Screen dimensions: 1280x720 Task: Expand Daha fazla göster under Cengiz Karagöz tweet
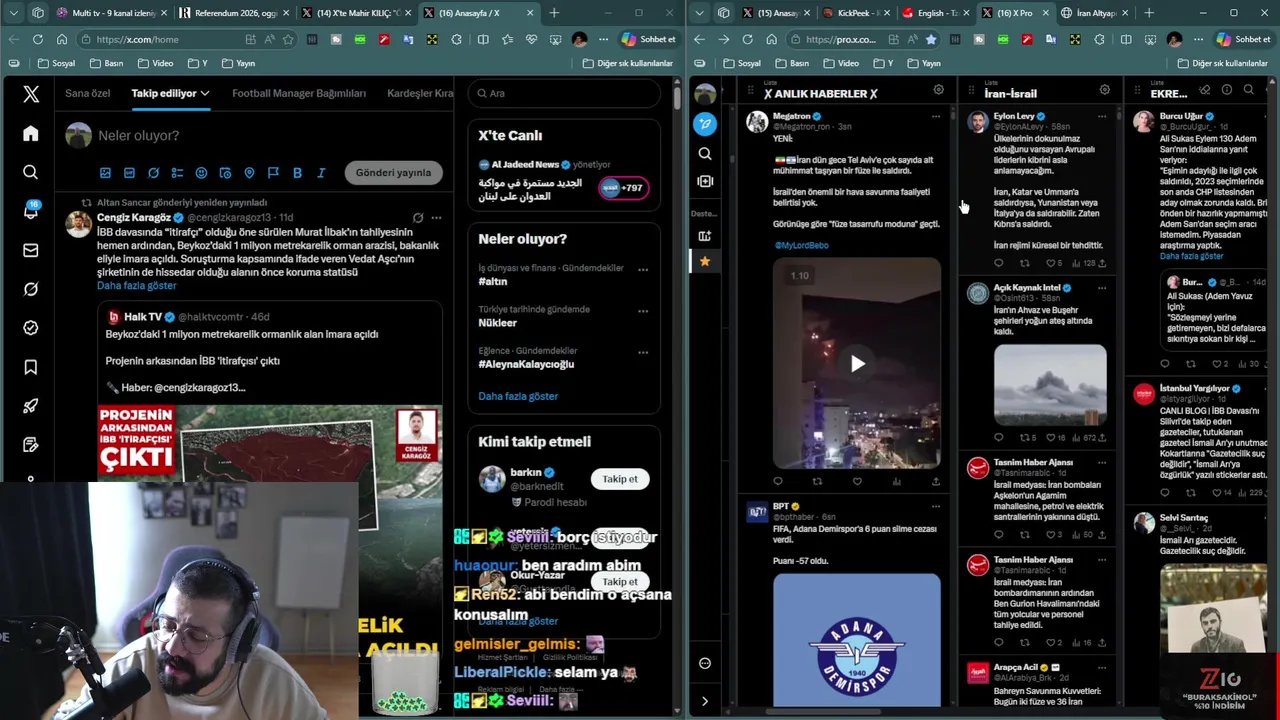click(x=137, y=285)
